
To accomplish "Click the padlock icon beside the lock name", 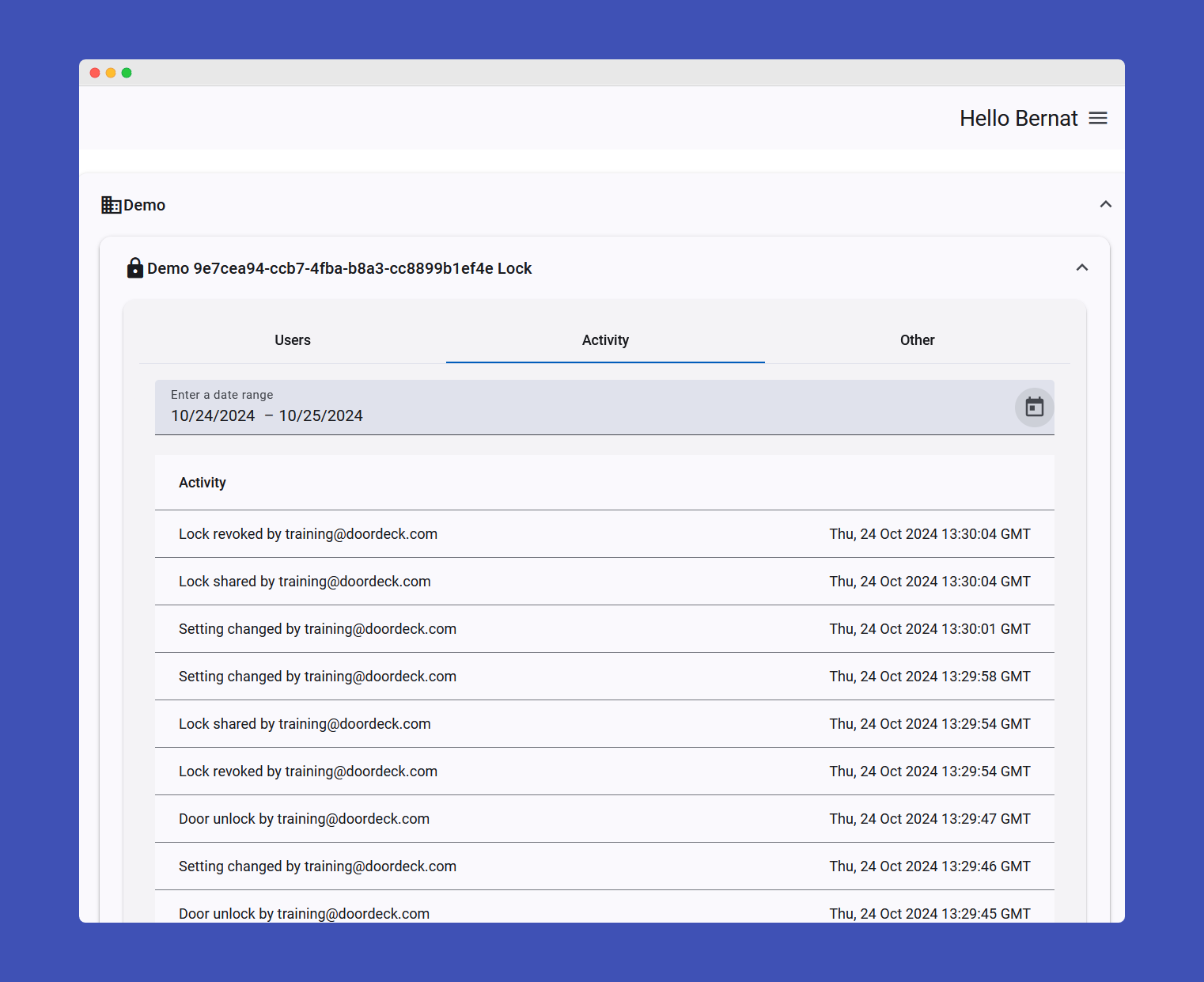I will click(x=135, y=268).
